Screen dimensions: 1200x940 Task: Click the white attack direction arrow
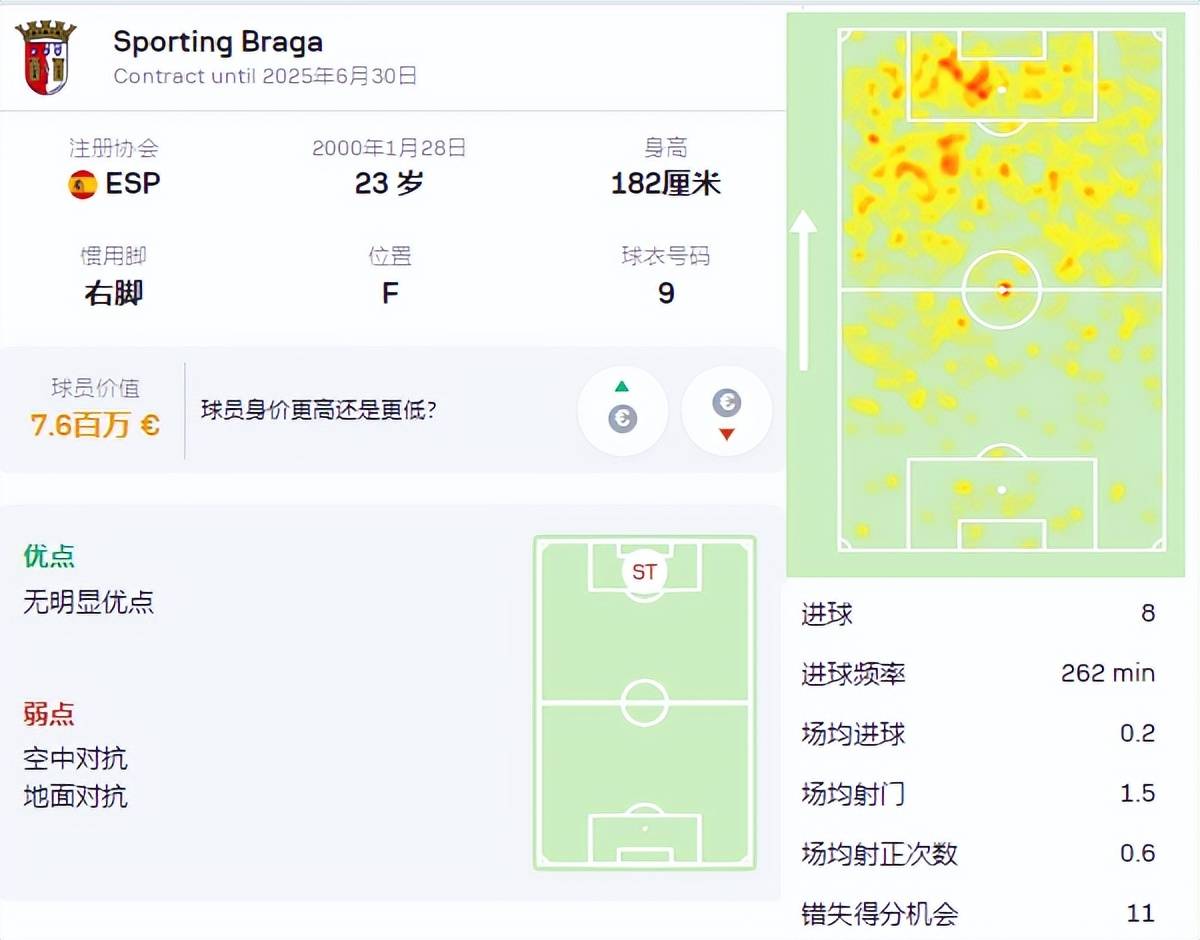tap(802, 290)
